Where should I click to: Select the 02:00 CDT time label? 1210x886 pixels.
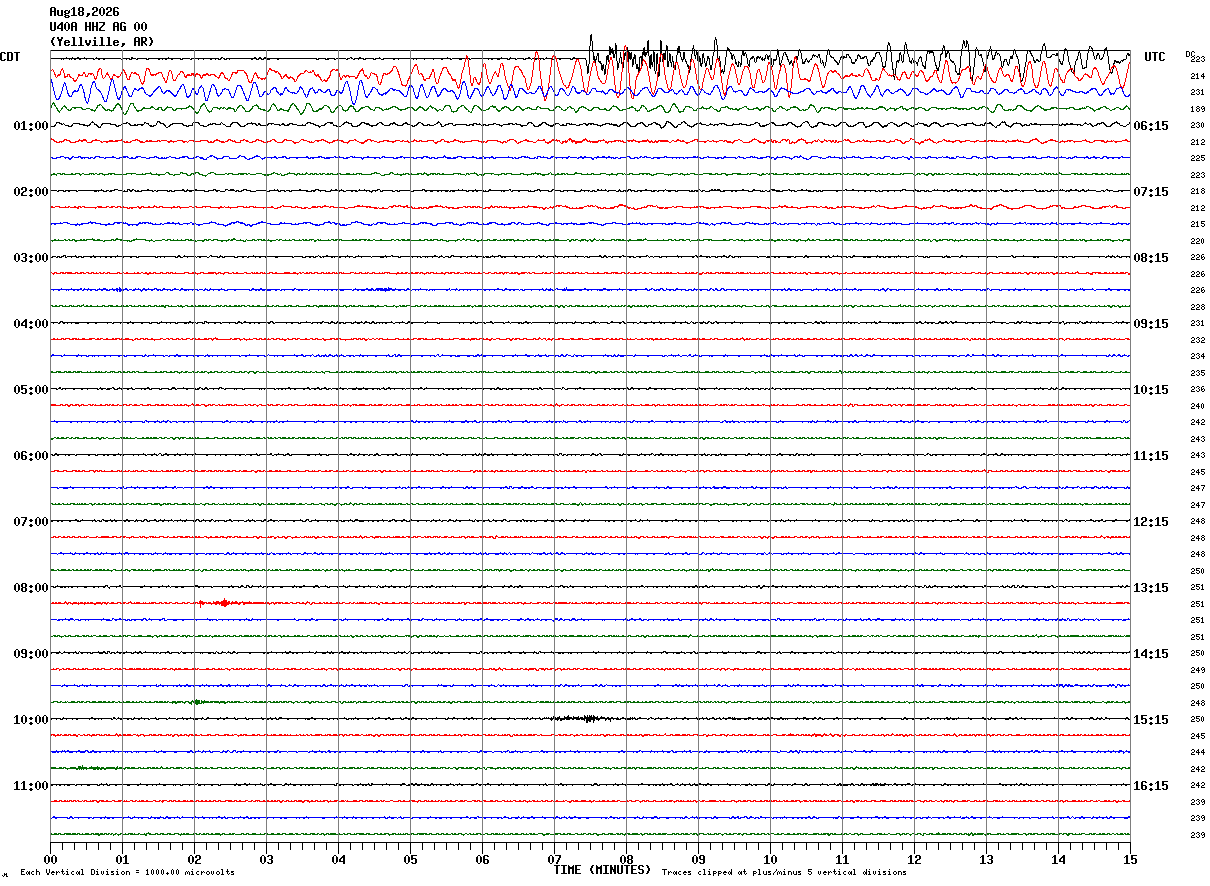(31, 192)
